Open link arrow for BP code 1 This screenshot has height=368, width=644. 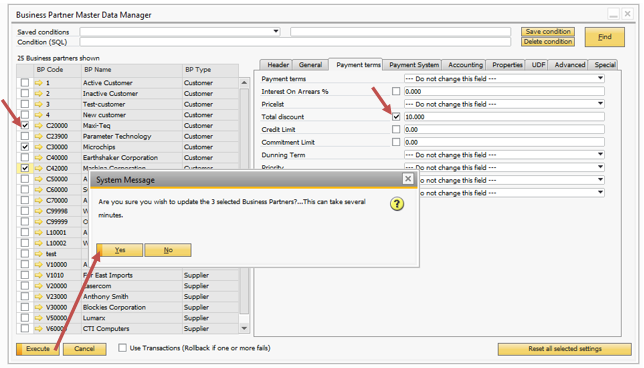[x=39, y=83]
